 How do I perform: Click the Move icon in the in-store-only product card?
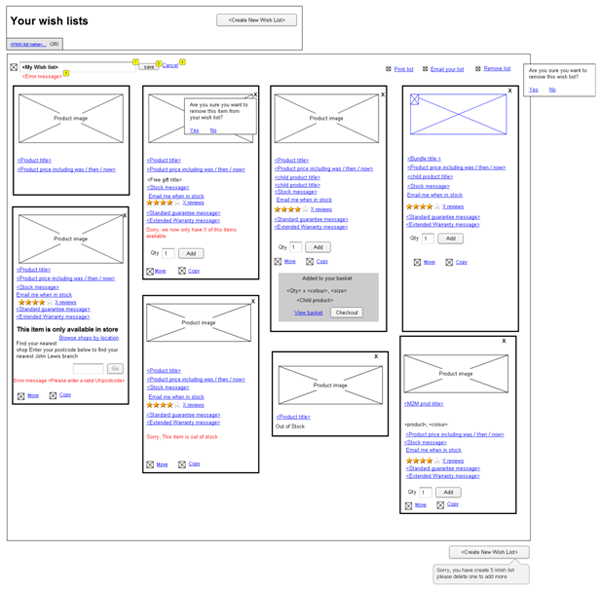[x=21, y=396]
